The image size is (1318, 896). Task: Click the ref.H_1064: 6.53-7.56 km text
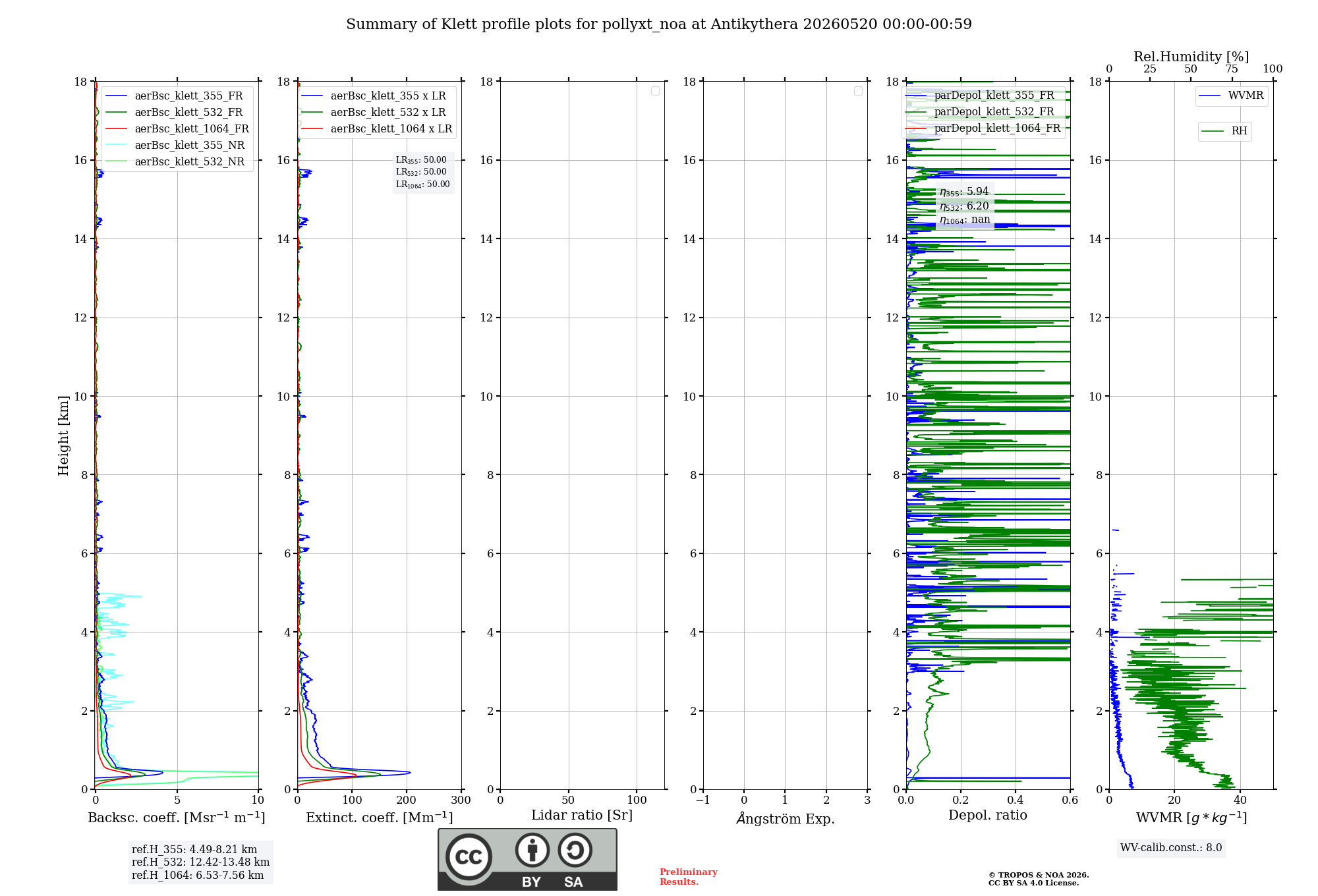[198, 876]
